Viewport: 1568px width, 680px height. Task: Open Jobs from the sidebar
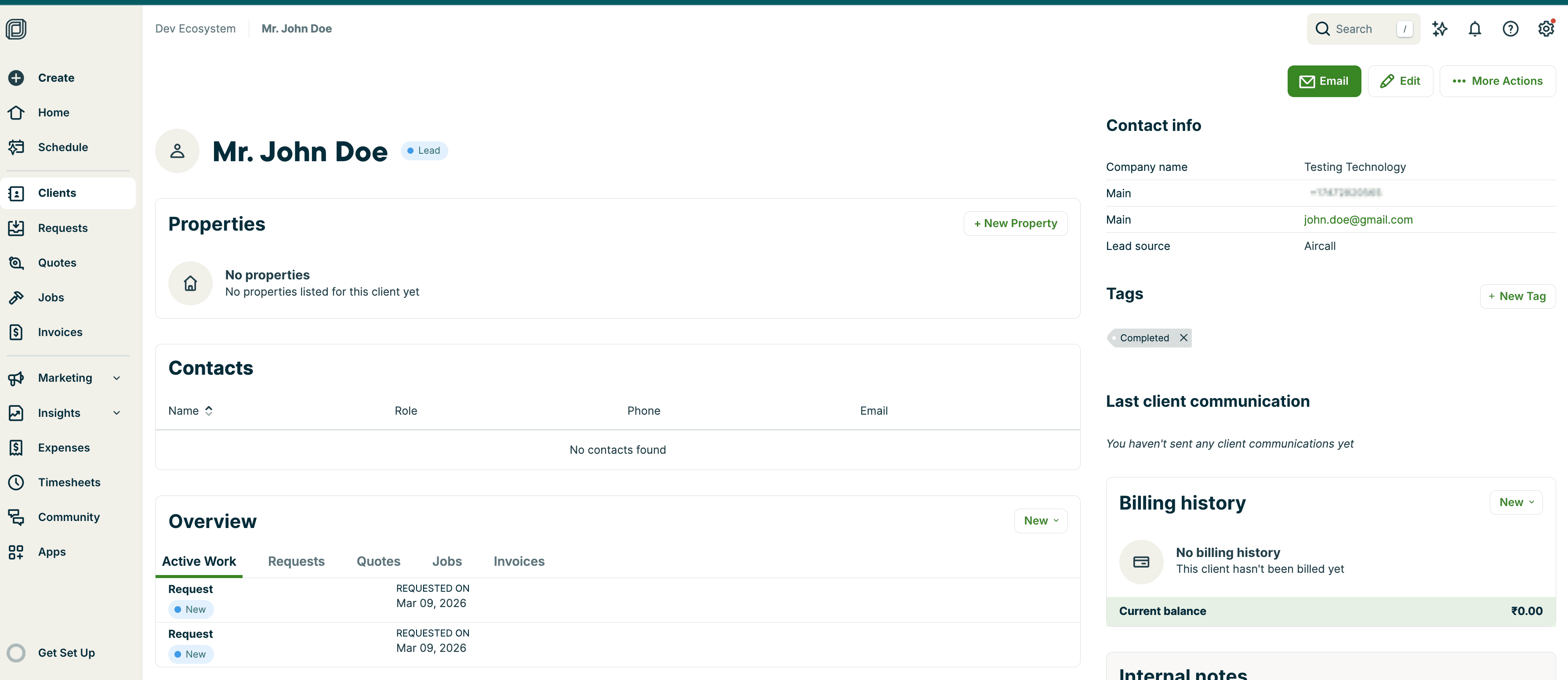[x=51, y=297]
